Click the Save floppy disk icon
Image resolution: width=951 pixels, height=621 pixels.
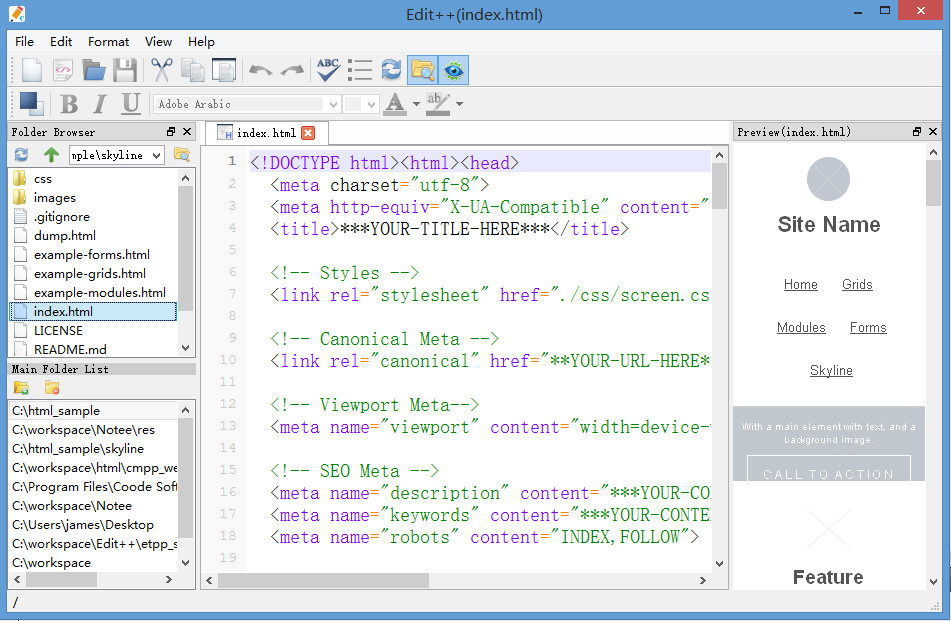[124, 70]
